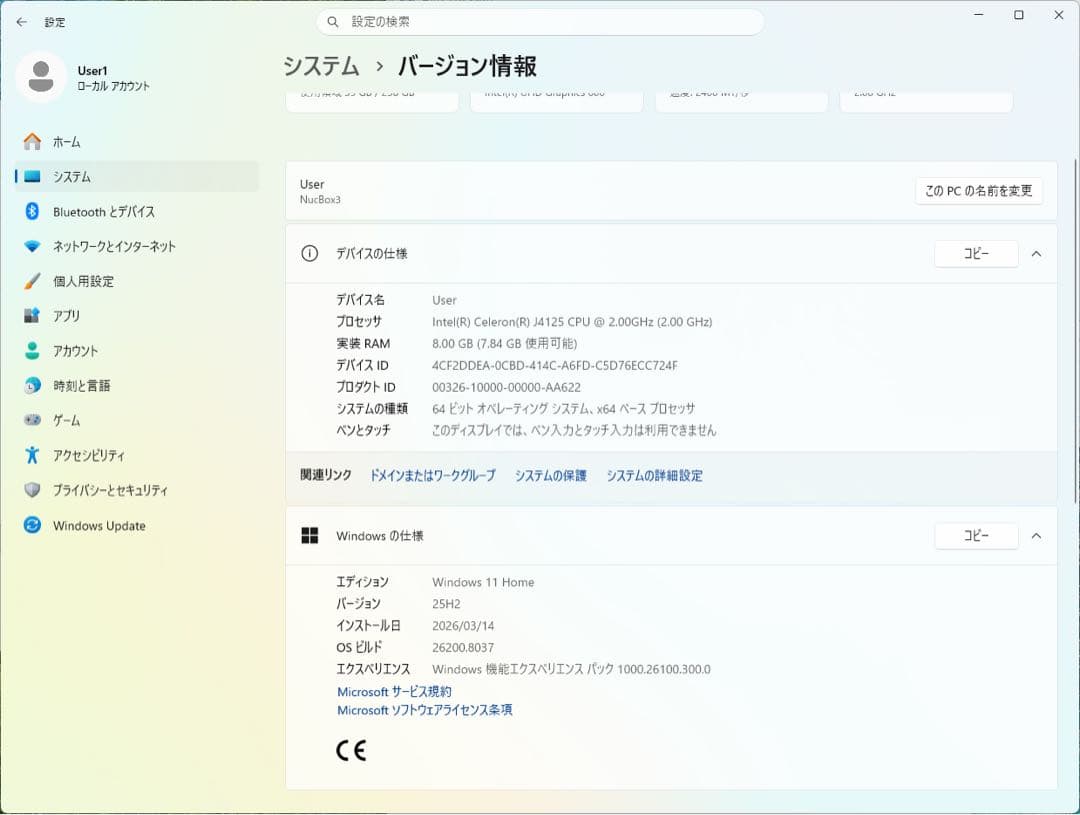
Task: Open アプリ settings page
Action: (x=136, y=316)
